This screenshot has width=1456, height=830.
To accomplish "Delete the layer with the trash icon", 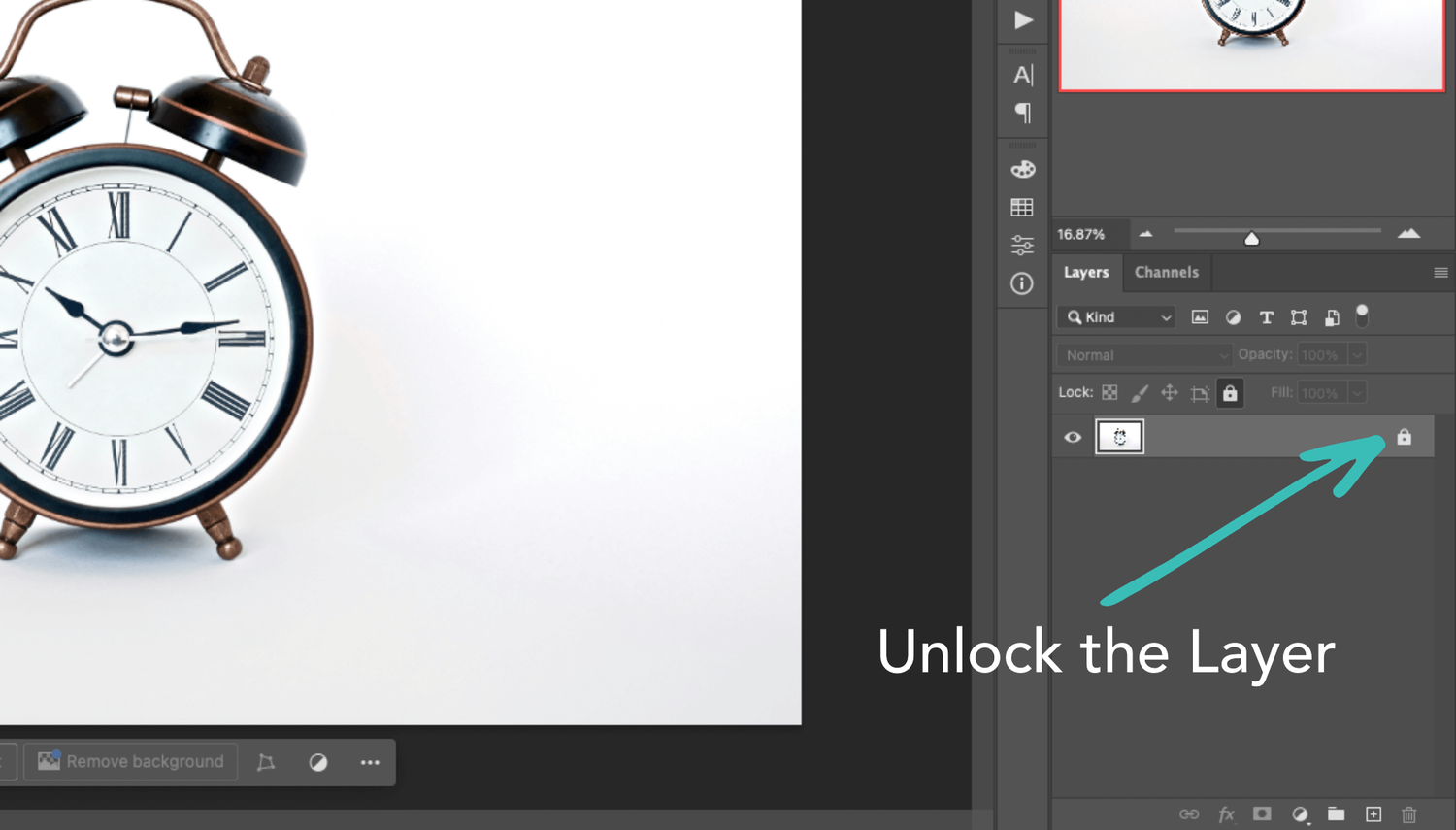I will click(1408, 814).
